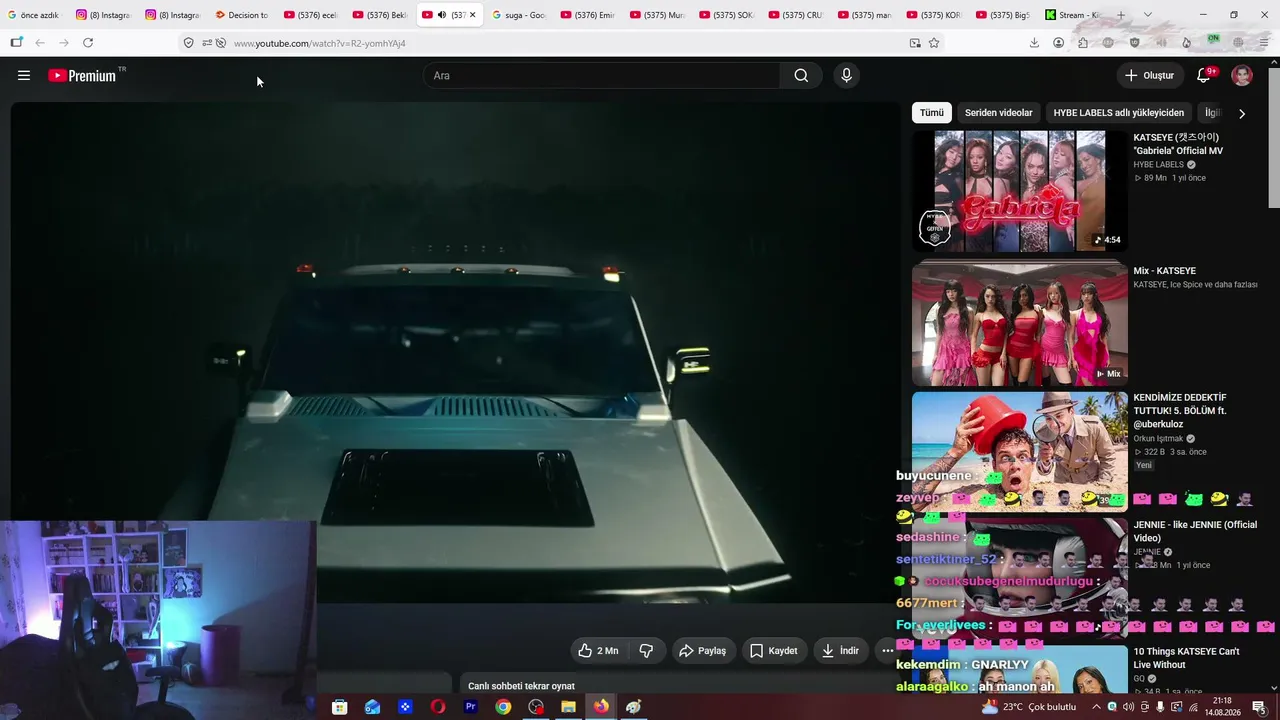Open more actions three-dot menu under video
Screen dimensions: 1280x720
coord(886,651)
